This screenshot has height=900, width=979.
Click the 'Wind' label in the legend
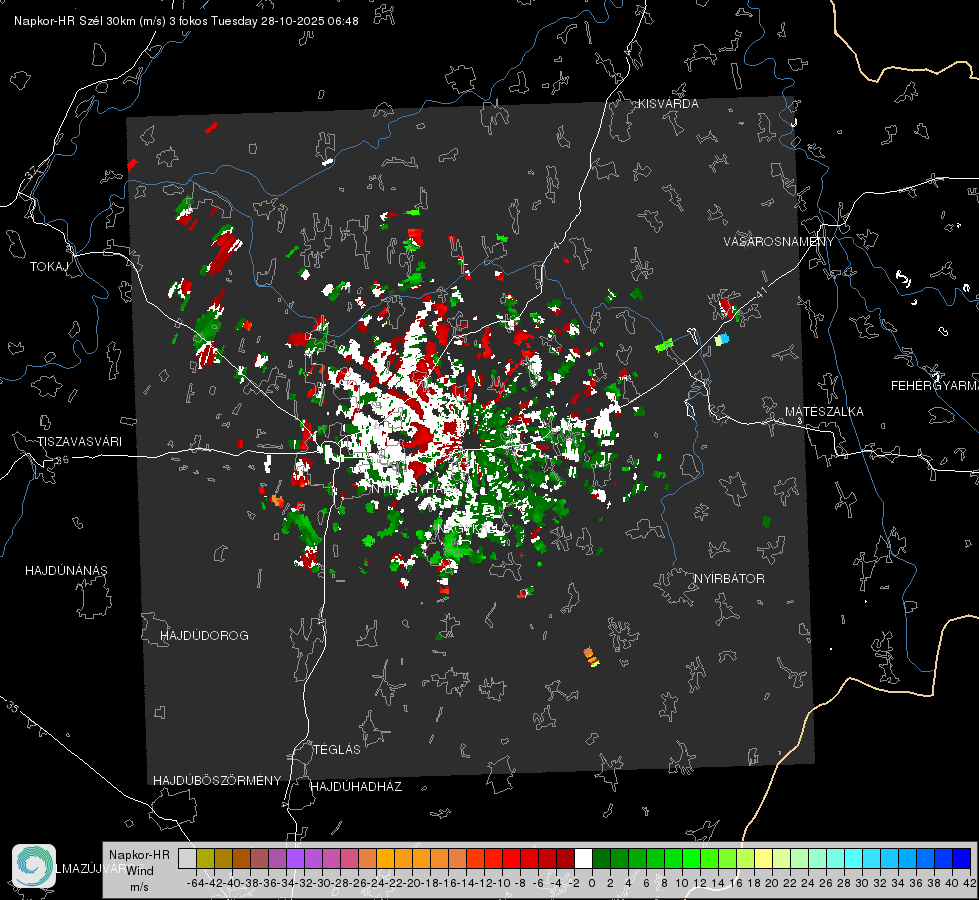click(140, 871)
